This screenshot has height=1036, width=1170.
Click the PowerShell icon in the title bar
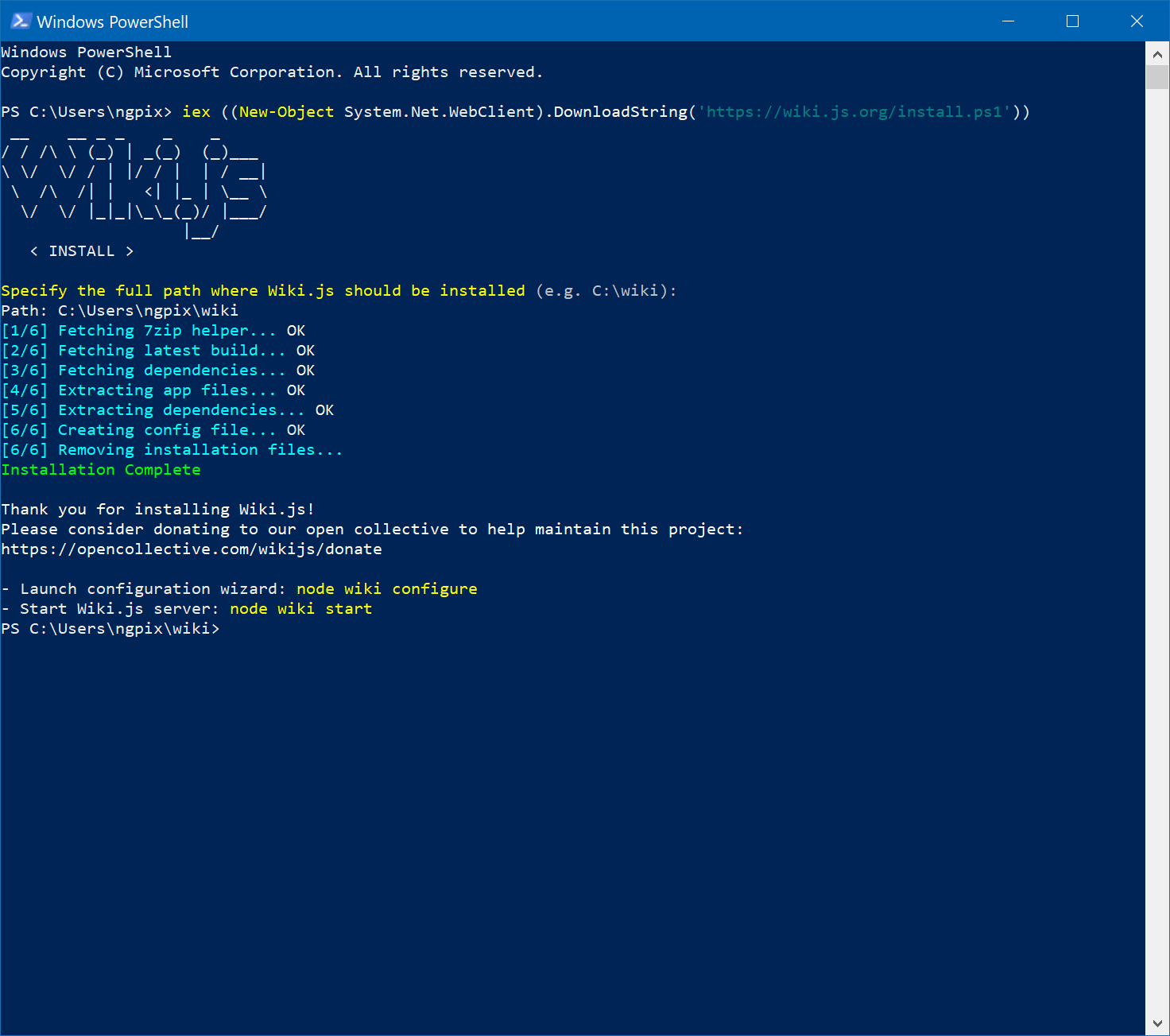tap(21, 21)
